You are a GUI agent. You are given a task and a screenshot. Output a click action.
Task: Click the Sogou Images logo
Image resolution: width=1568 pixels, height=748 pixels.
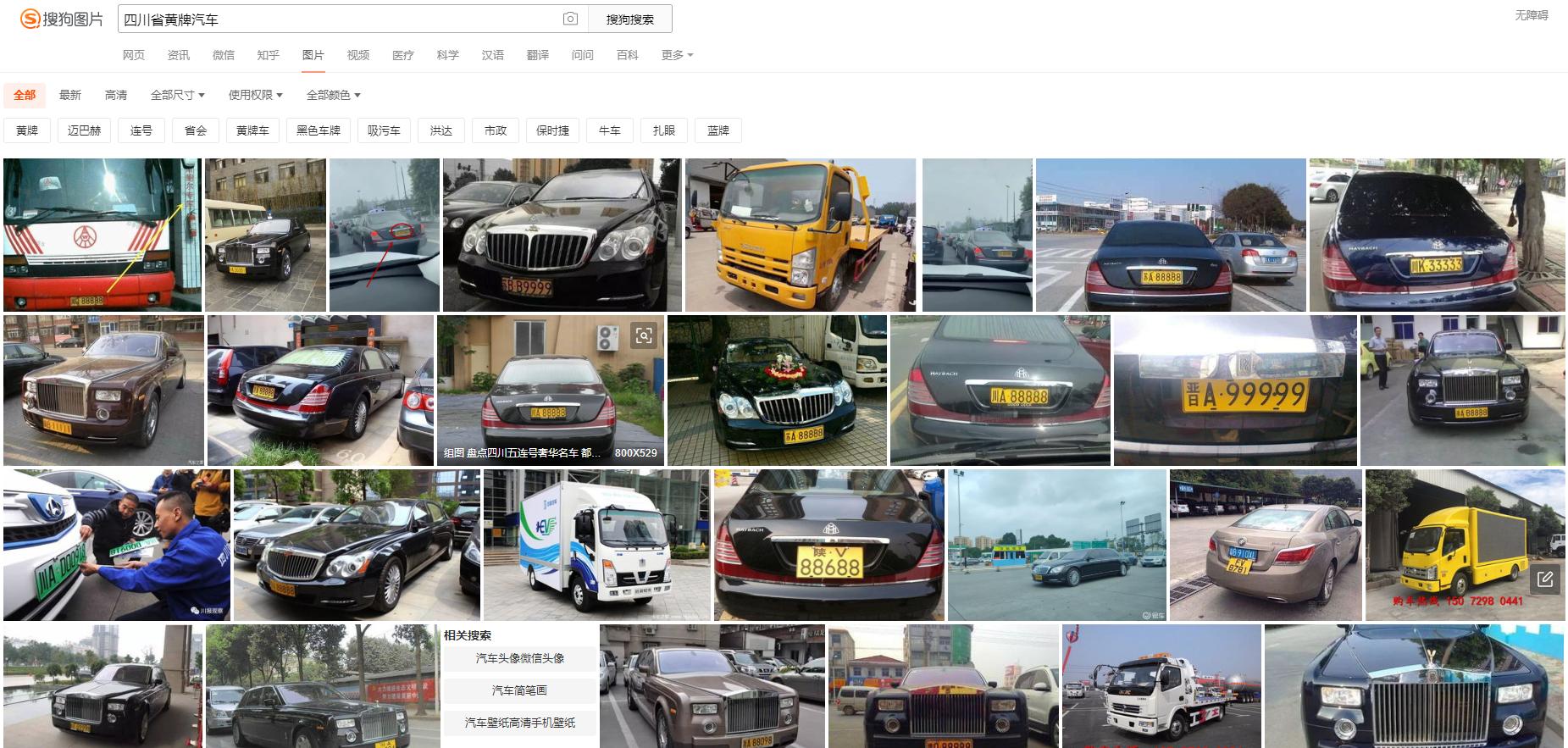(62, 19)
